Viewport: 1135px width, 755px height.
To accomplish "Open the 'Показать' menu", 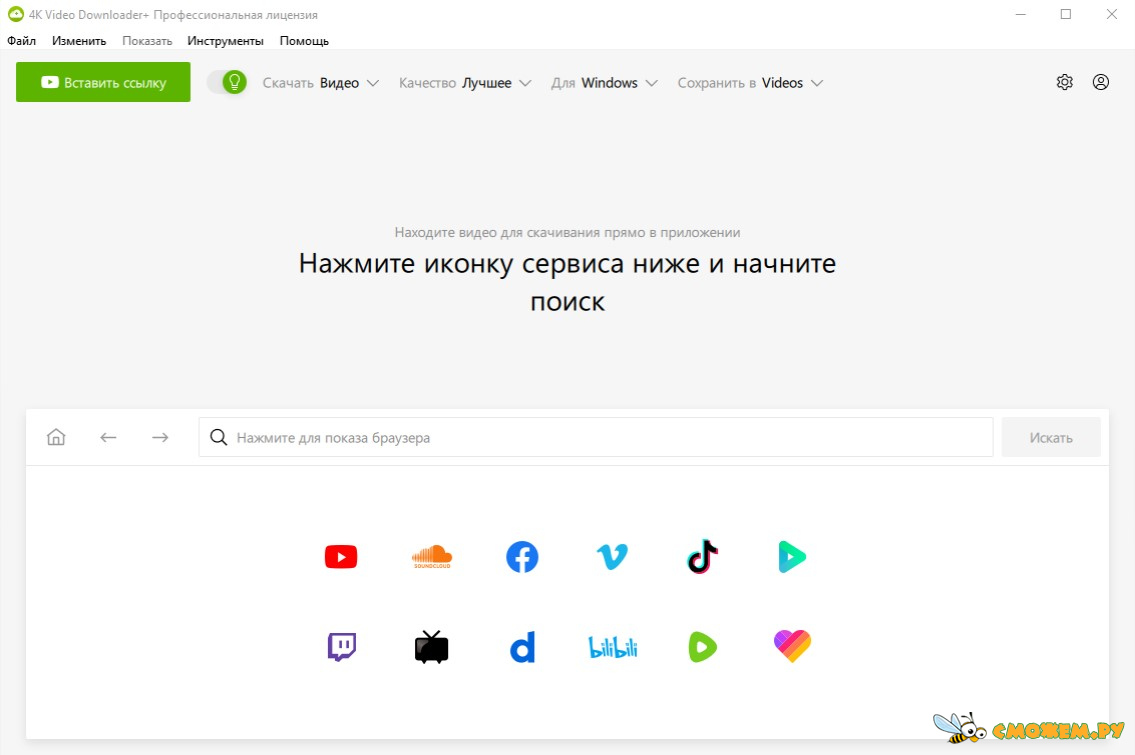I will pos(147,41).
